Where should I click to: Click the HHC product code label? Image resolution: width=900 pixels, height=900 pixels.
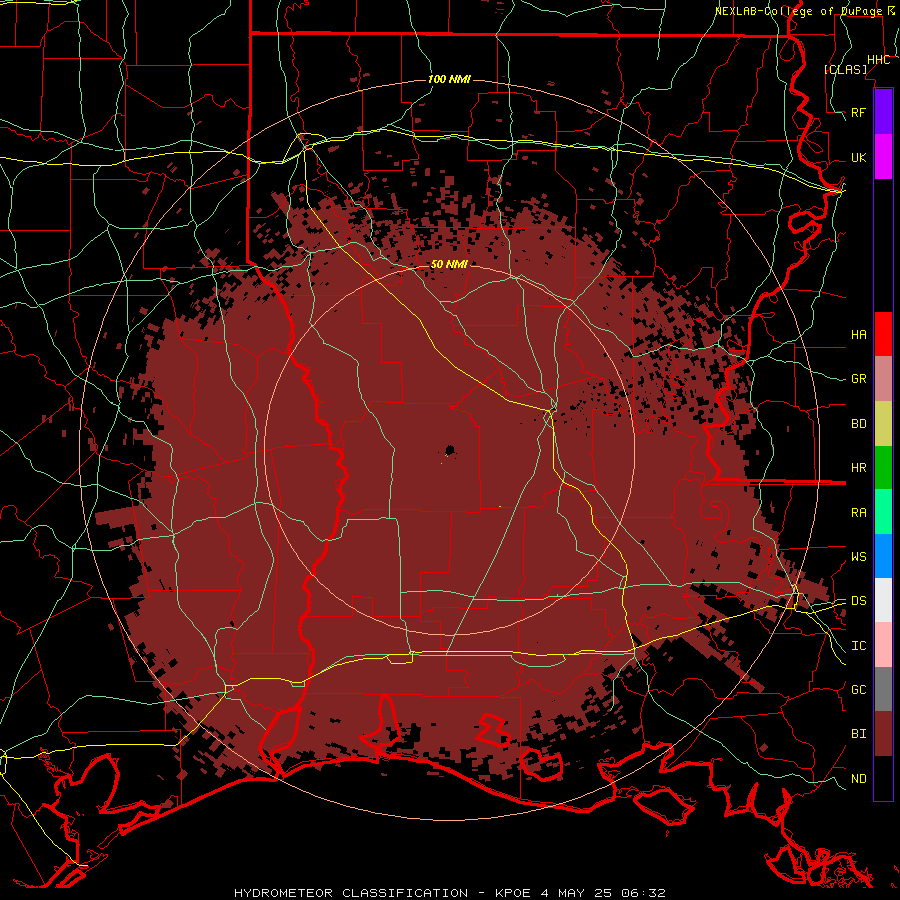tap(879, 59)
